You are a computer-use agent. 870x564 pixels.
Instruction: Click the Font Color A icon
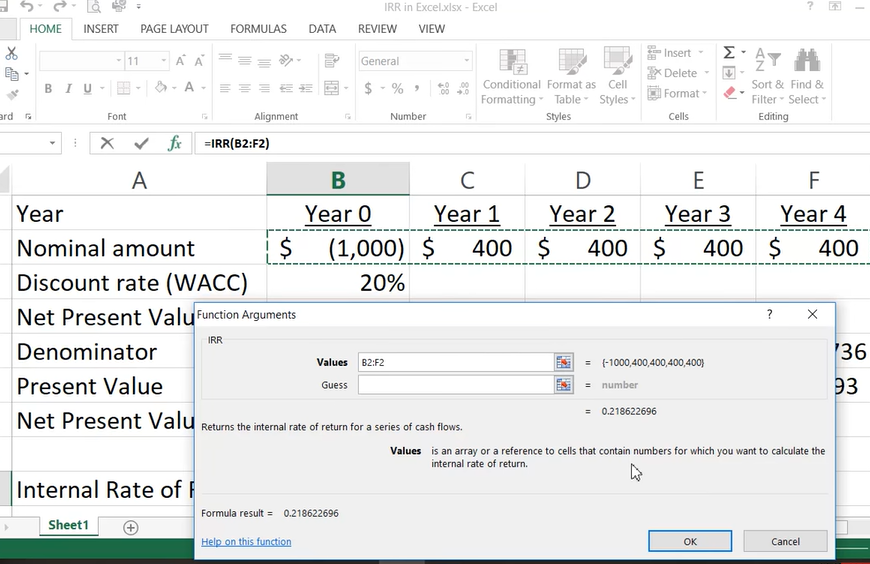click(189, 87)
